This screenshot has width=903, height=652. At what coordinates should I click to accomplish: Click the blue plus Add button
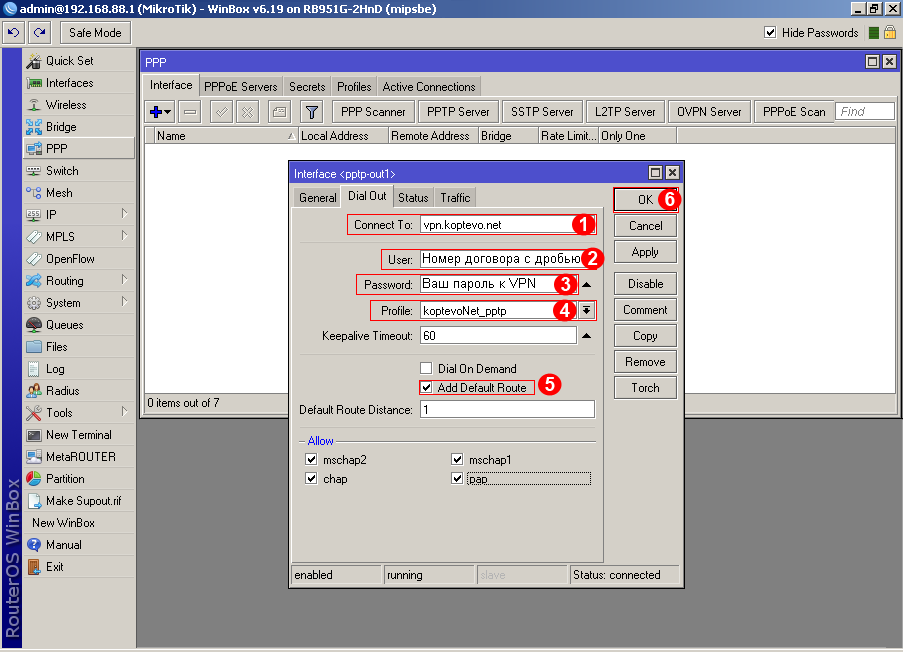coord(160,112)
